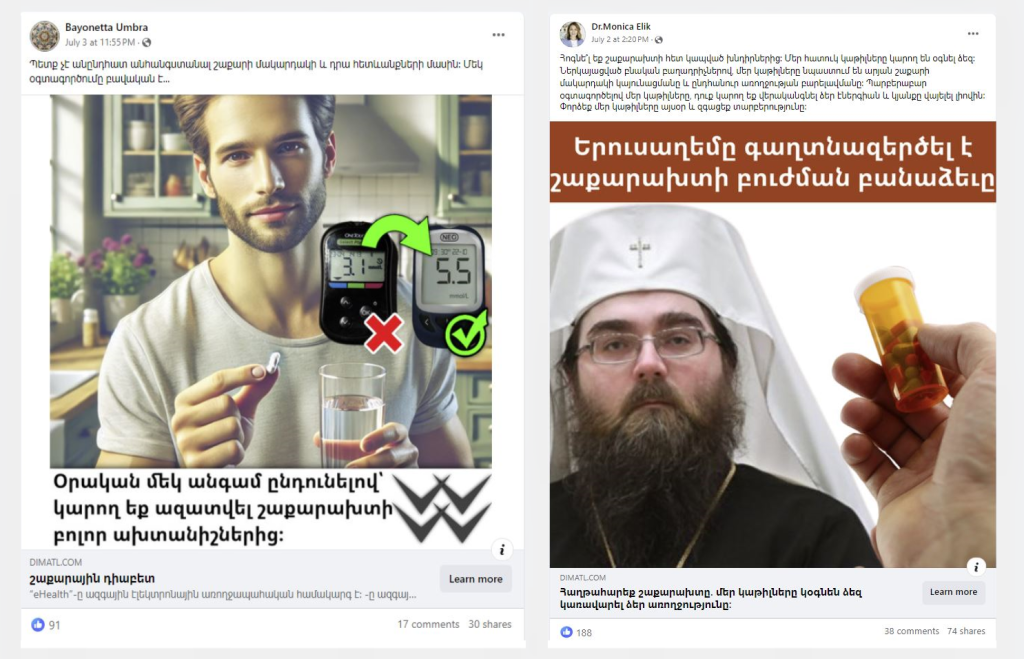Open Bayonetta Umbra profile avatar
The width and height of the screenshot is (1024, 659).
tap(44, 35)
